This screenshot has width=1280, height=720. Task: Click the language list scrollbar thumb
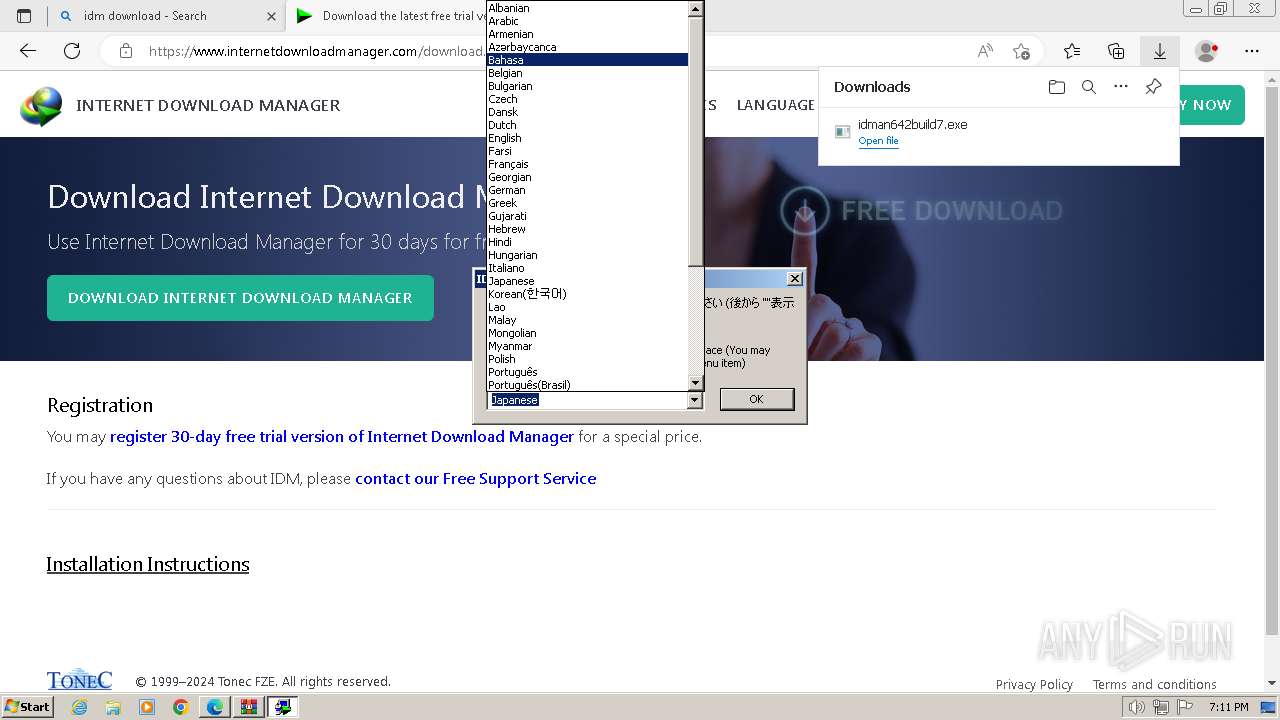[x=695, y=140]
